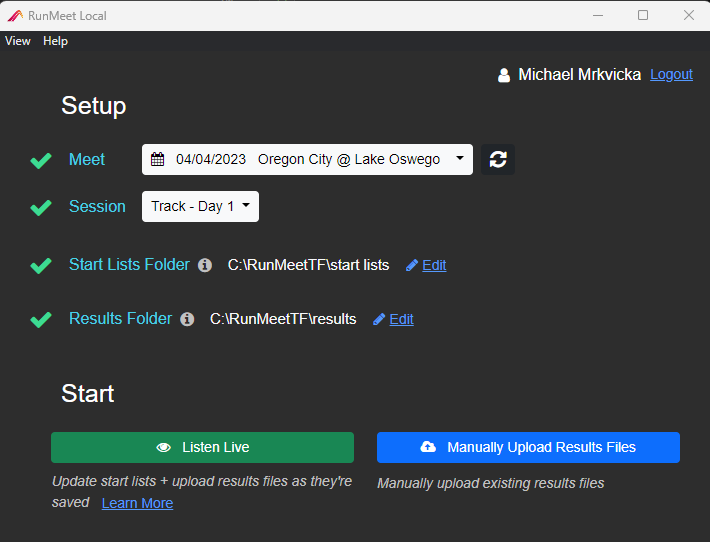
Task: Open the Session dropdown showing Track - Day 1
Action: point(200,206)
